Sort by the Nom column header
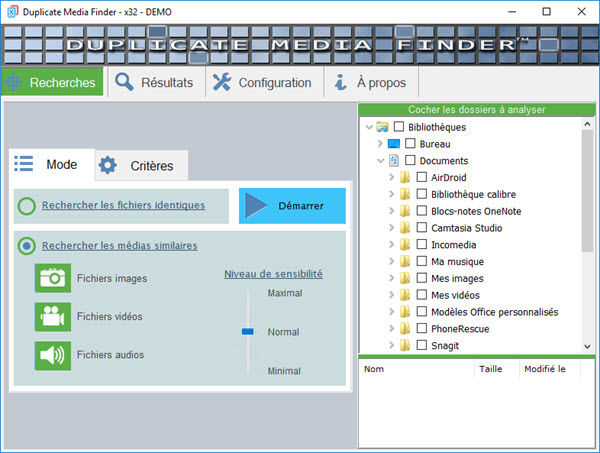The height and width of the screenshot is (453, 600). point(417,369)
